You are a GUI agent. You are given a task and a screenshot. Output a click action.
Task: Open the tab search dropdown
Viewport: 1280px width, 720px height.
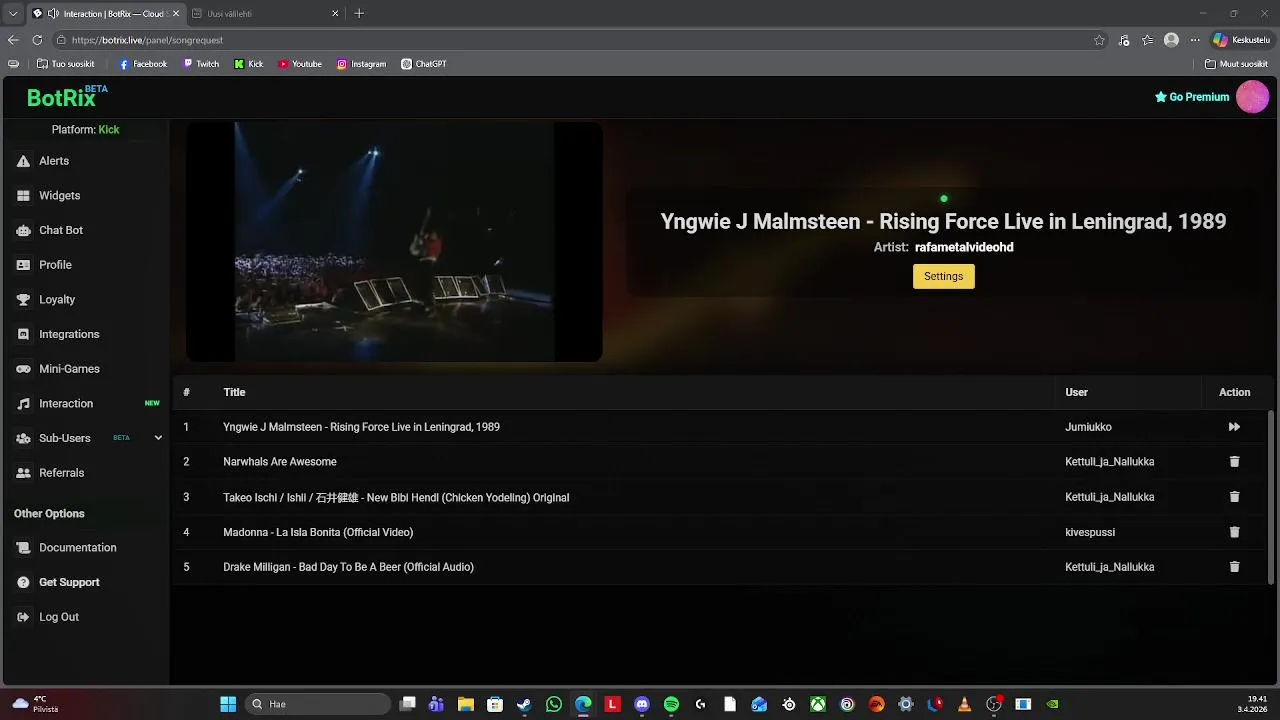(x=13, y=14)
